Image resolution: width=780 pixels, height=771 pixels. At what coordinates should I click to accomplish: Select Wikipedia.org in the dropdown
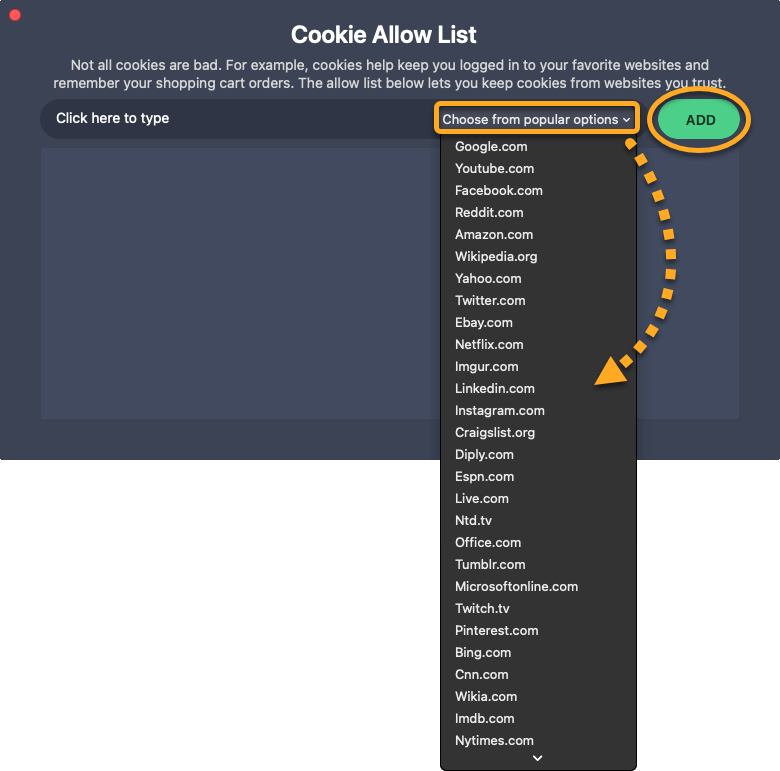[x=496, y=257]
